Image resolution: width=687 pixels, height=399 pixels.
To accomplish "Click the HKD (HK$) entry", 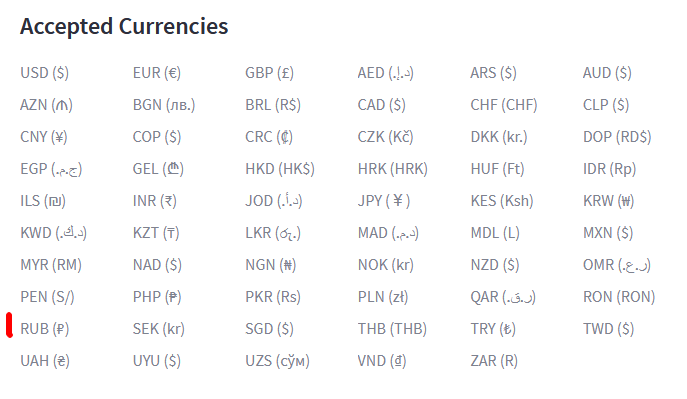I will coord(280,169).
